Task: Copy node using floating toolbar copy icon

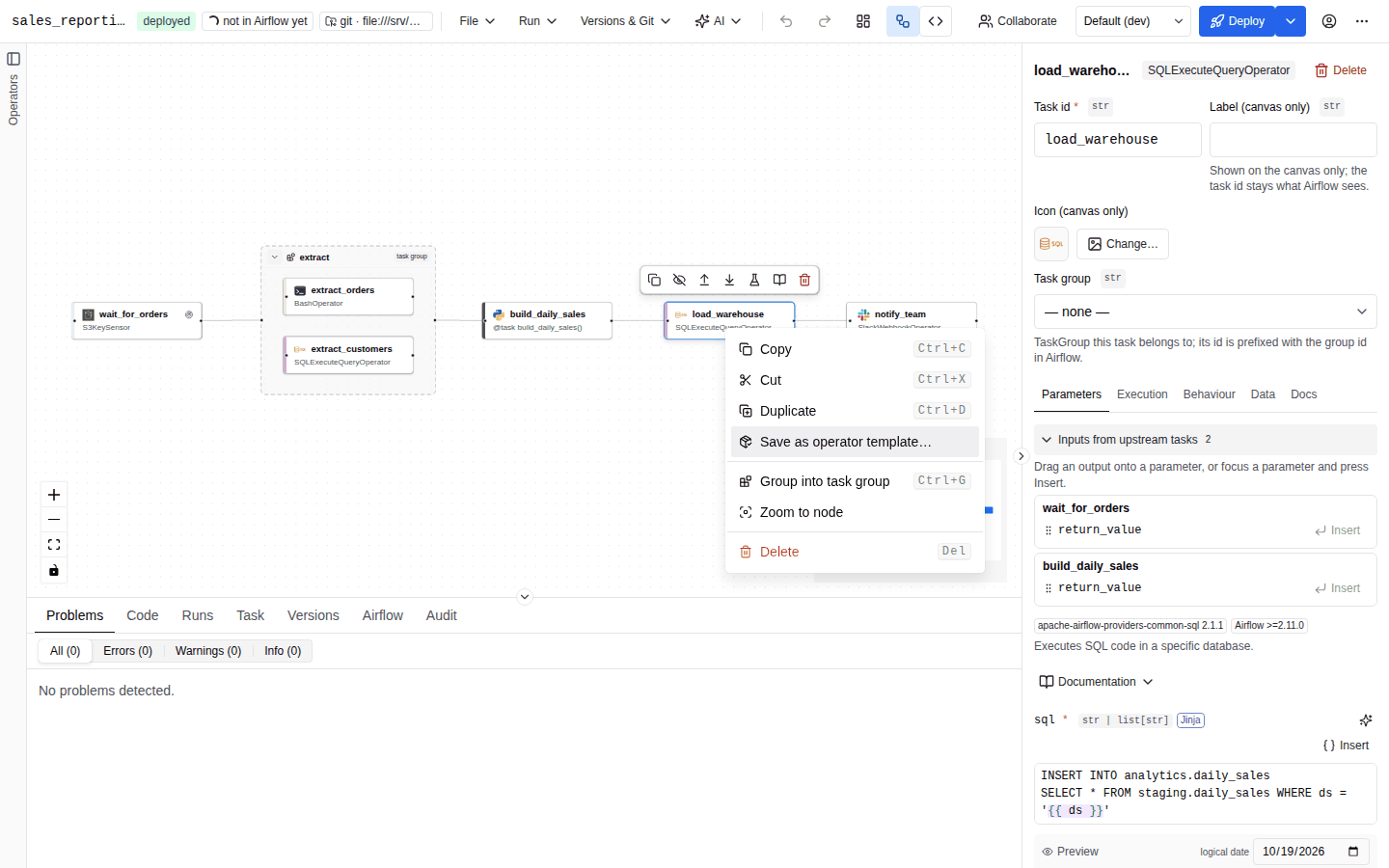Action: pos(654,280)
